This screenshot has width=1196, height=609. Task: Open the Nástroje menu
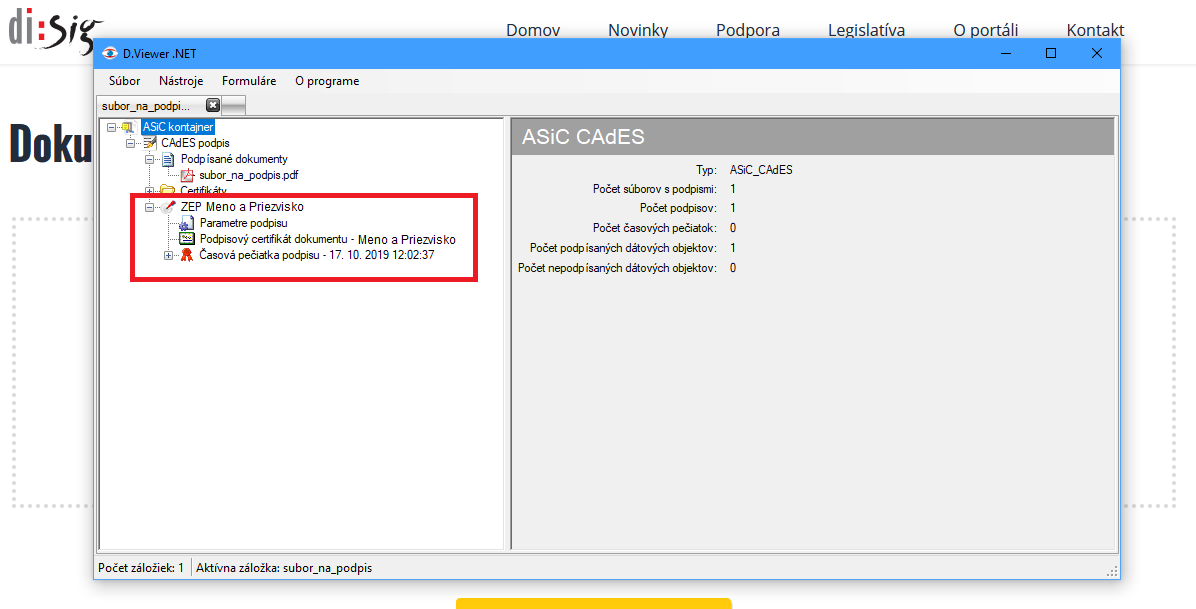click(181, 81)
